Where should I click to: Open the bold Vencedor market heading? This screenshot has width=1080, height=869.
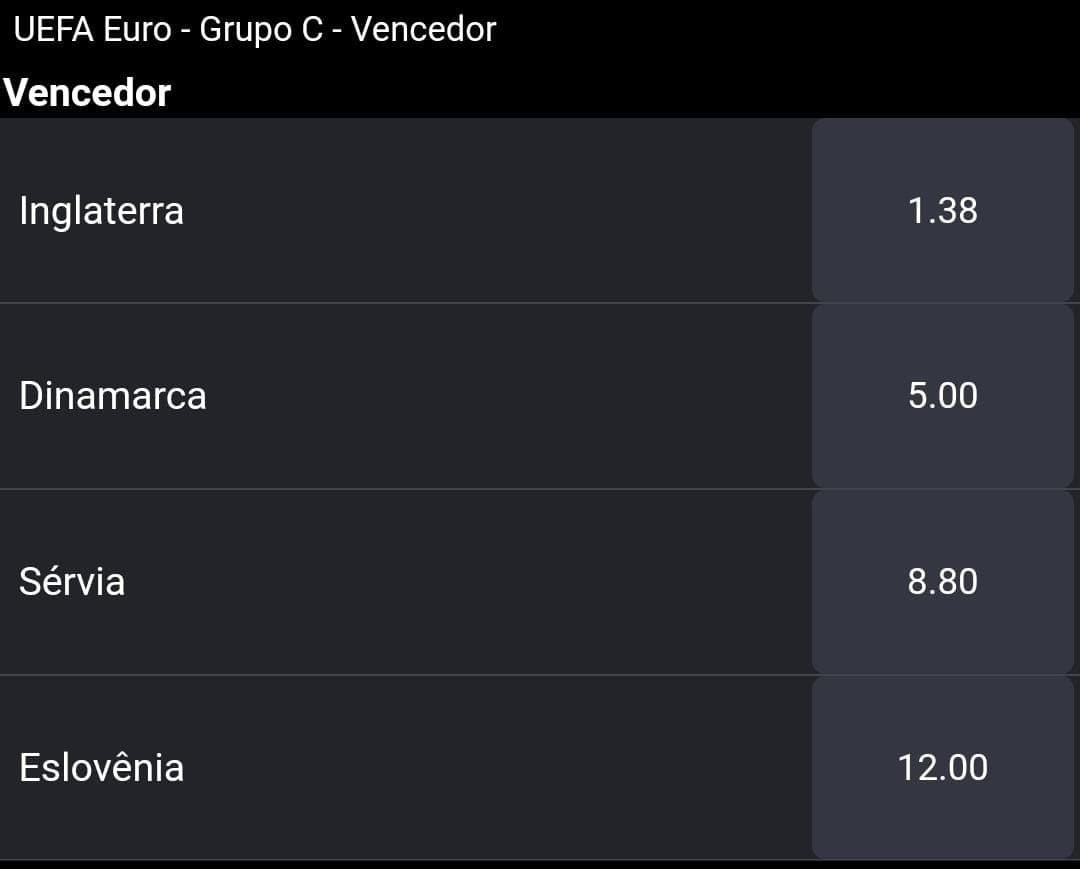[87, 92]
